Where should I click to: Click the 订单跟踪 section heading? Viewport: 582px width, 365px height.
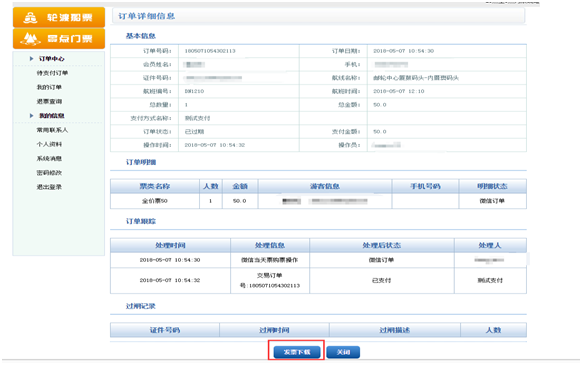point(141,221)
